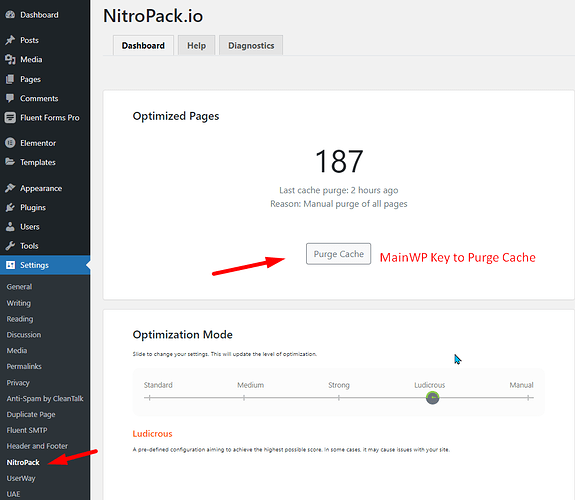Click the Tools wrench icon

point(10,246)
